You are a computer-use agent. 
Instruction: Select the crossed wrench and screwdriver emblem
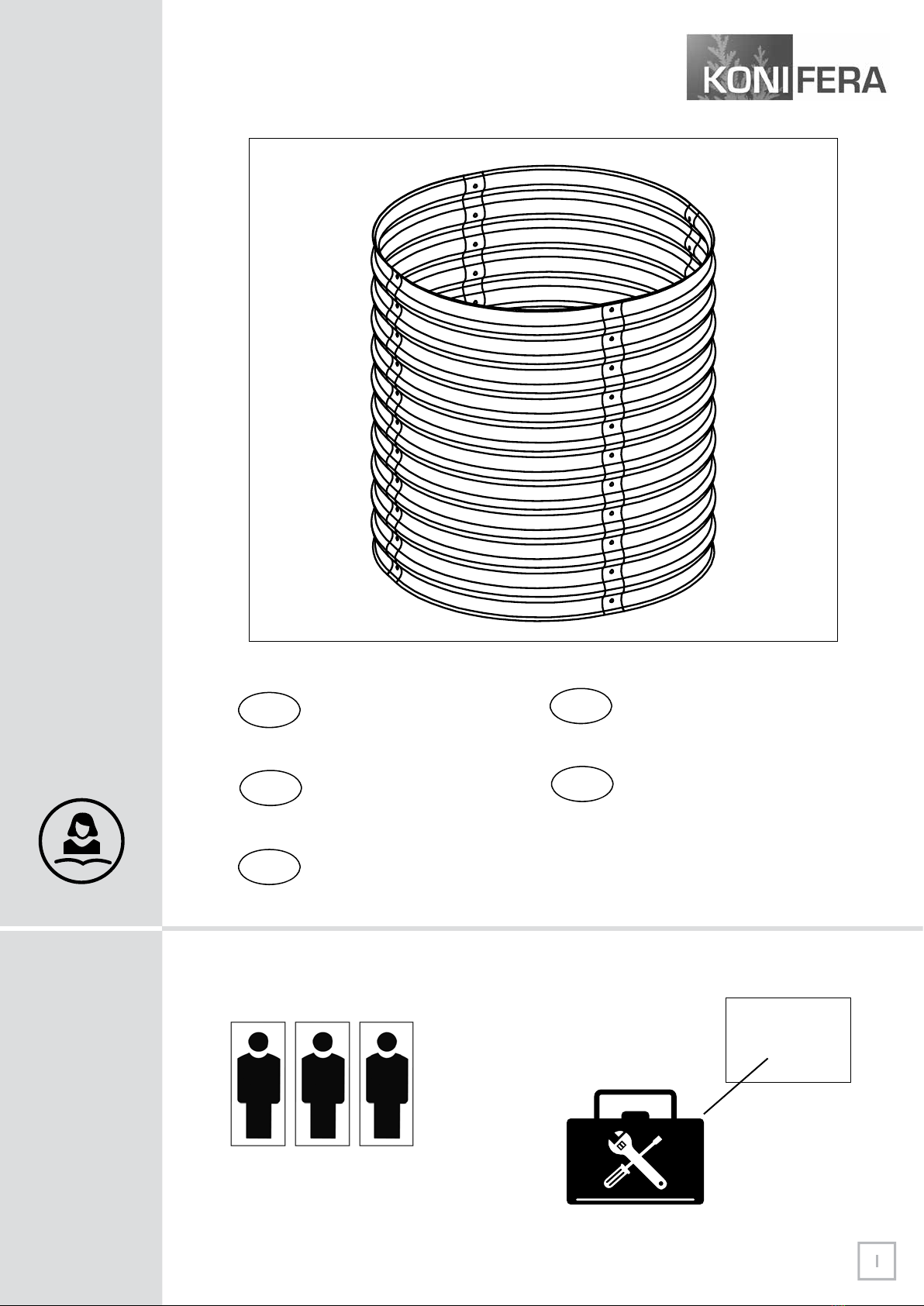[x=635, y=1160]
